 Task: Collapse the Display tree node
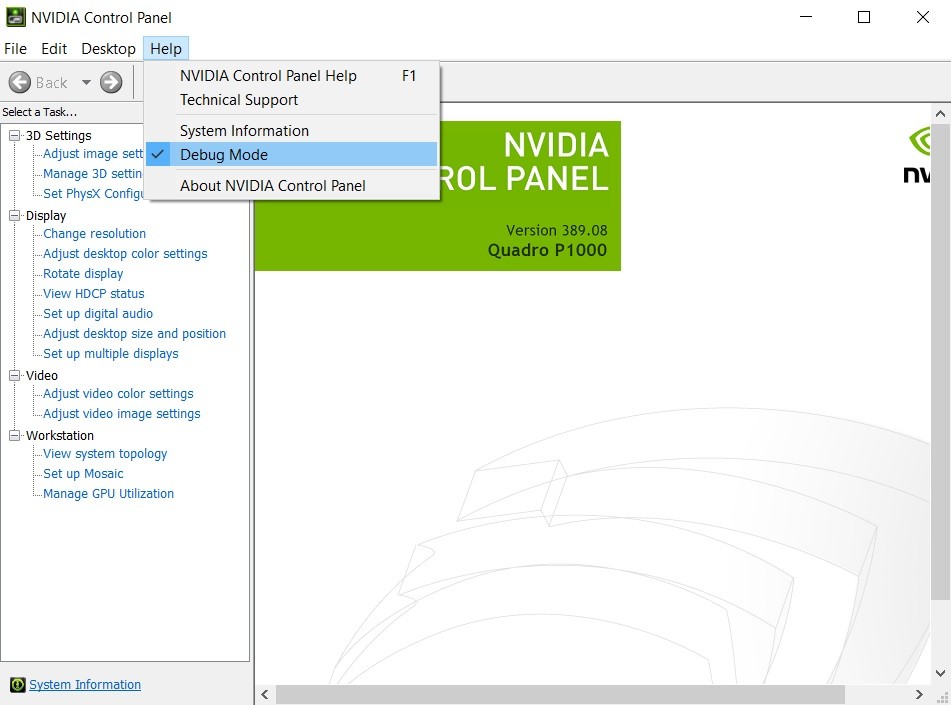coord(14,215)
